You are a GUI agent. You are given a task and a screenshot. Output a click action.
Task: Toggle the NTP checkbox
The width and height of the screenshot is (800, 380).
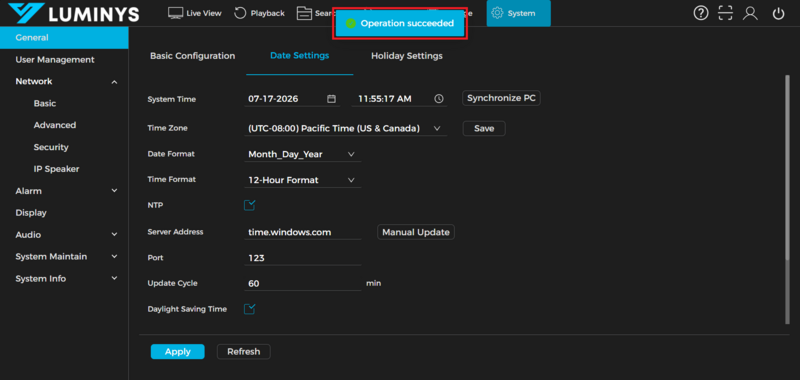[249, 206]
